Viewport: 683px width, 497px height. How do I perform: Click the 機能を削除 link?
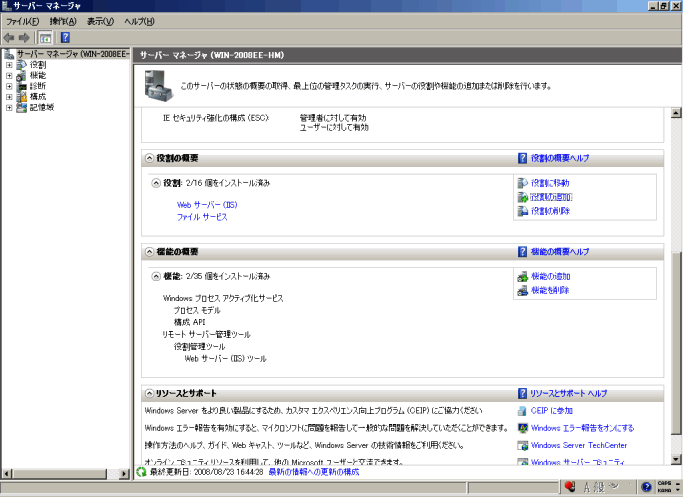[x=550, y=291]
